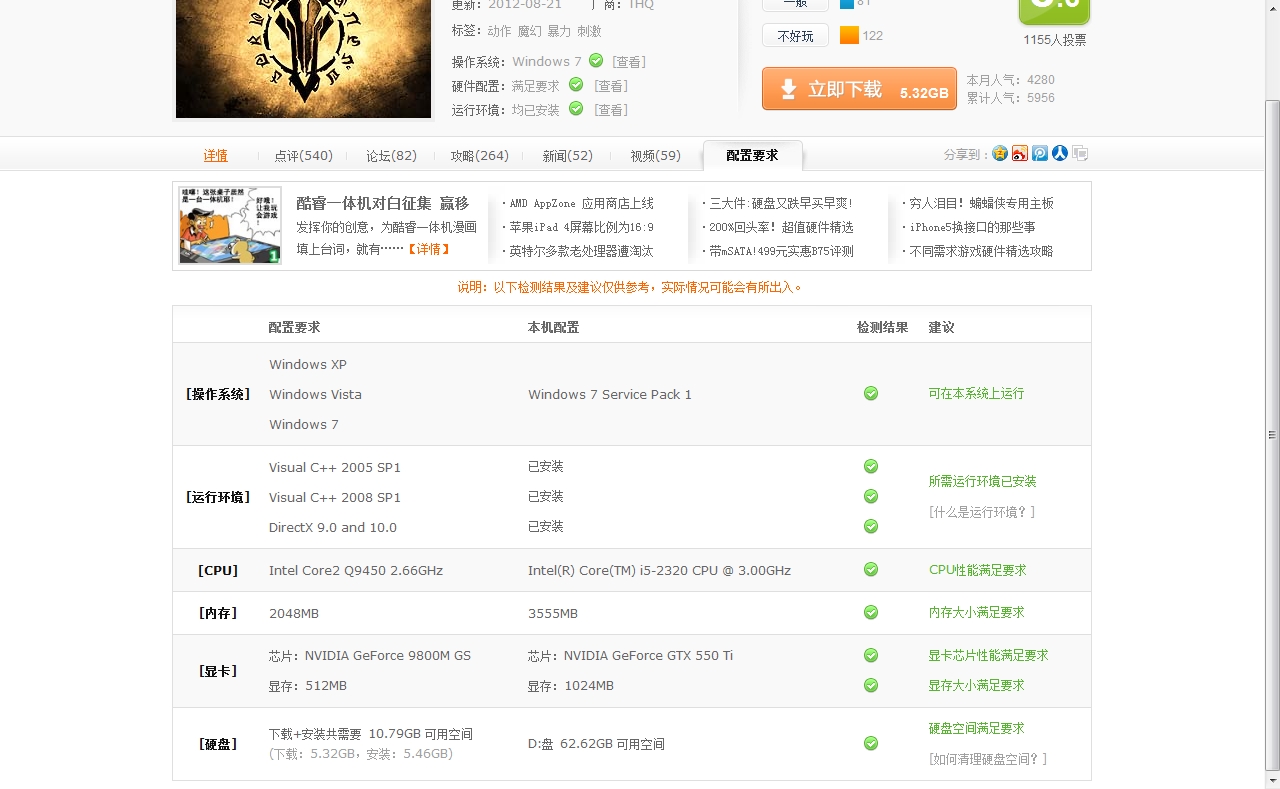Click the check icon for 显存 1024MB
The height and width of the screenshot is (789, 1280).
pos(871,686)
